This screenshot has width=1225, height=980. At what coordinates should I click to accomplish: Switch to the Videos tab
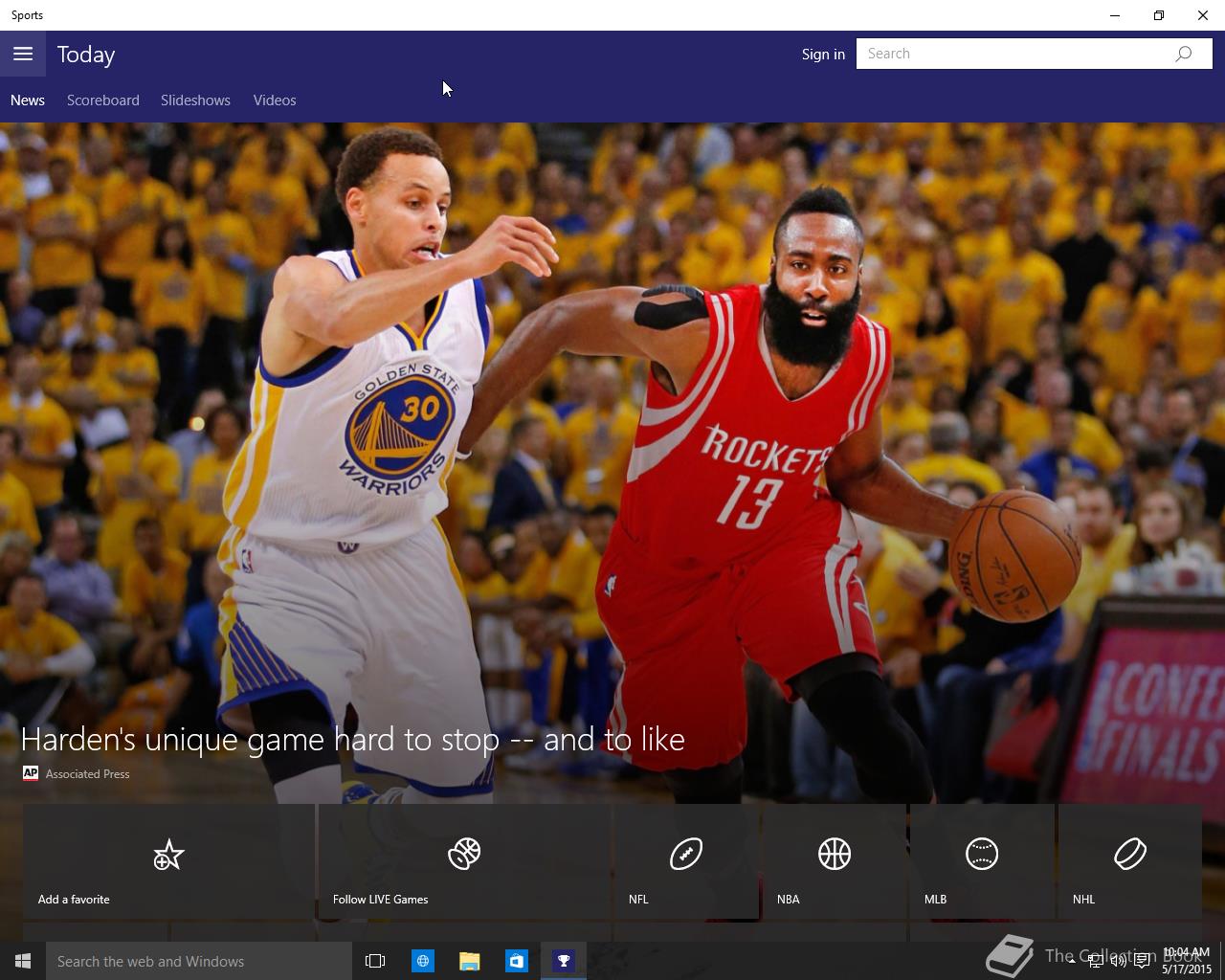(275, 100)
